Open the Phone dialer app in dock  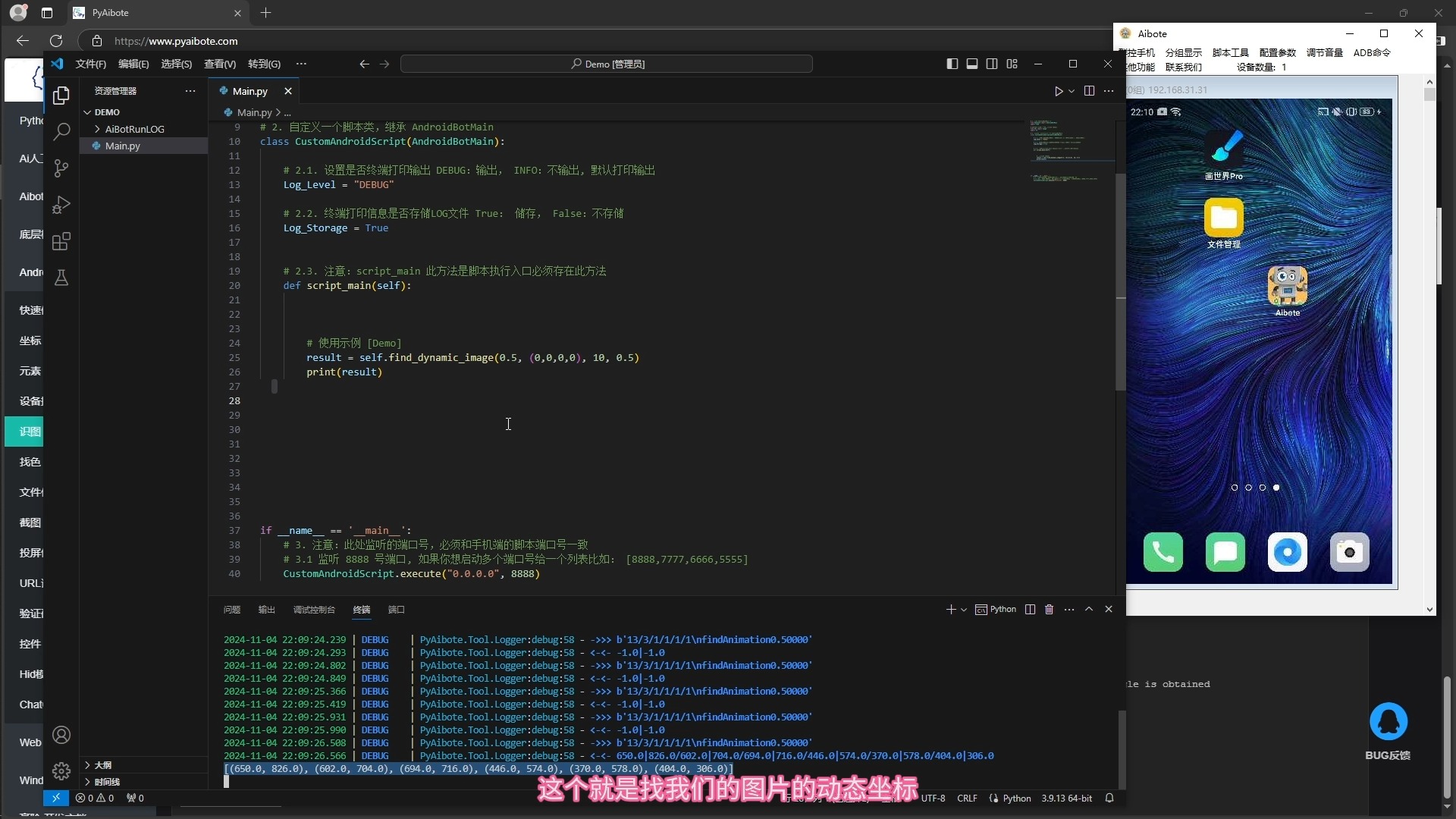1163,552
